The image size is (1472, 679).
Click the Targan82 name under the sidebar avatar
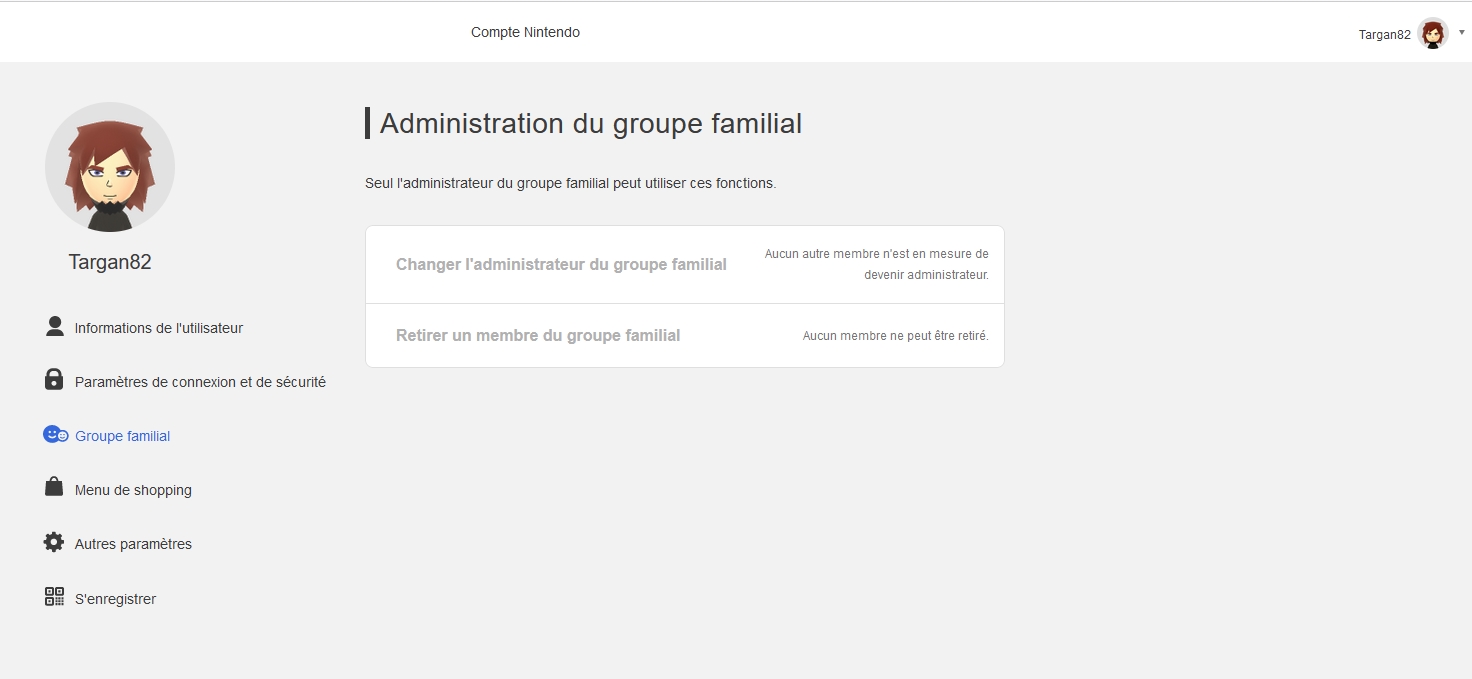110,262
